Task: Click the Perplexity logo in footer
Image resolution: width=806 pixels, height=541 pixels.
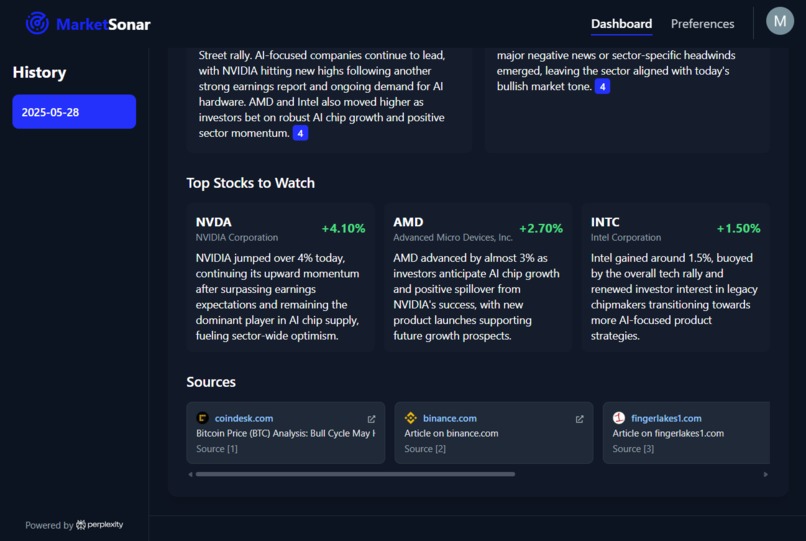Action: tap(100, 525)
